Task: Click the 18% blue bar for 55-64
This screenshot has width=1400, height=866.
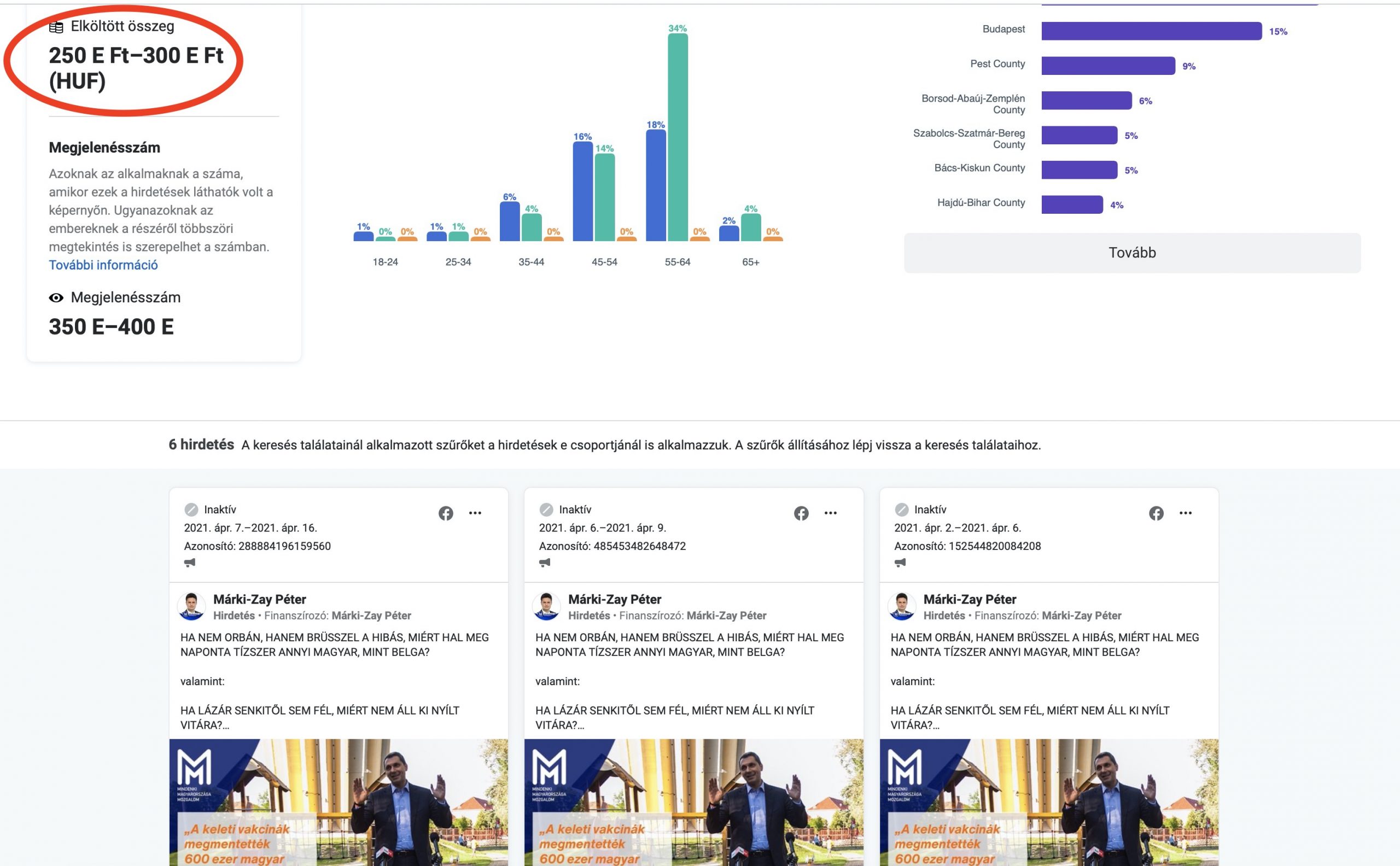Action: [x=656, y=185]
